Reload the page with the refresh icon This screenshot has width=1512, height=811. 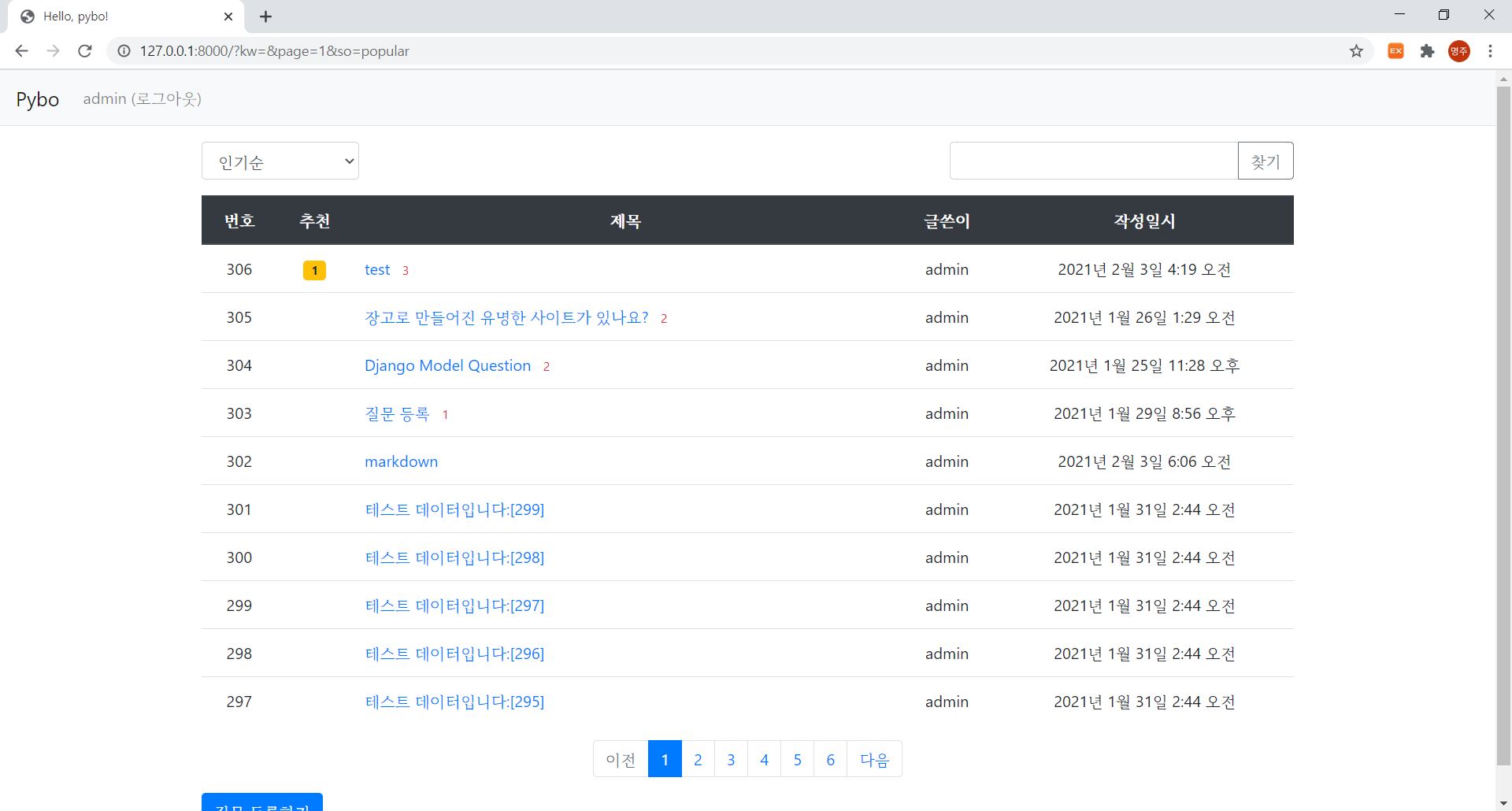(84, 50)
